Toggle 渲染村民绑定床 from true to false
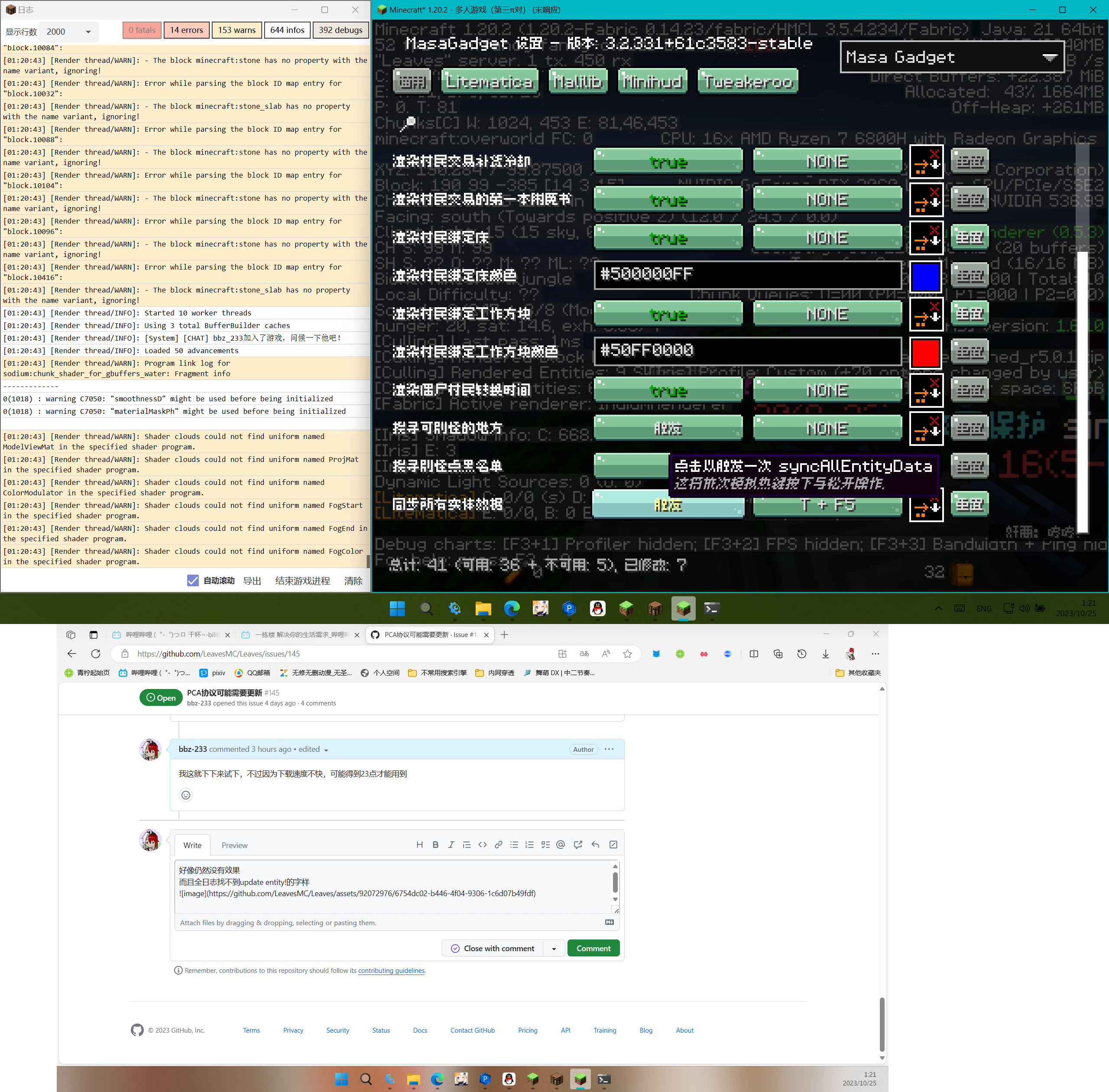The height and width of the screenshot is (1092, 1109). point(668,237)
